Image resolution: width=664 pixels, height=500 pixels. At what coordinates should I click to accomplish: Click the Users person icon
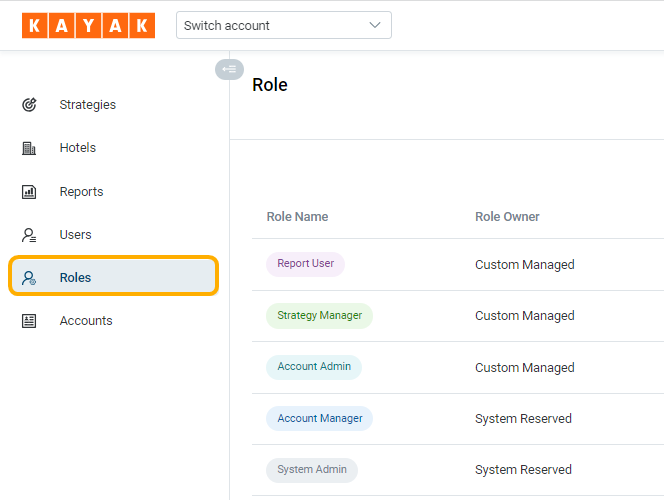pyautogui.click(x=29, y=235)
